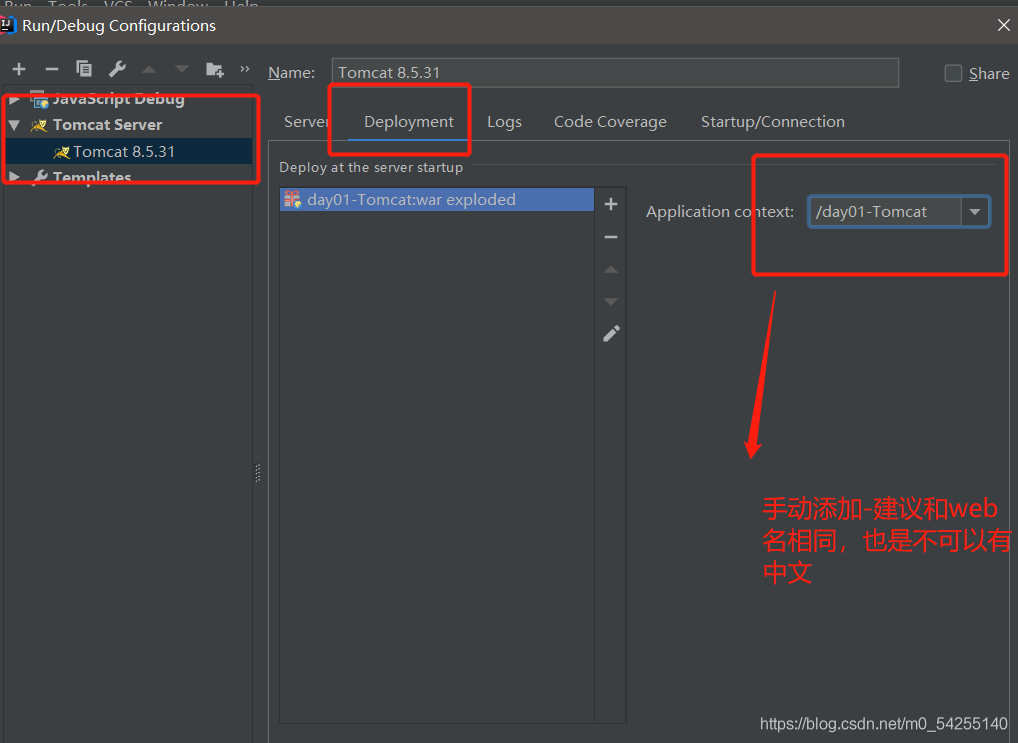Open the Code Coverage tab

pos(610,121)
